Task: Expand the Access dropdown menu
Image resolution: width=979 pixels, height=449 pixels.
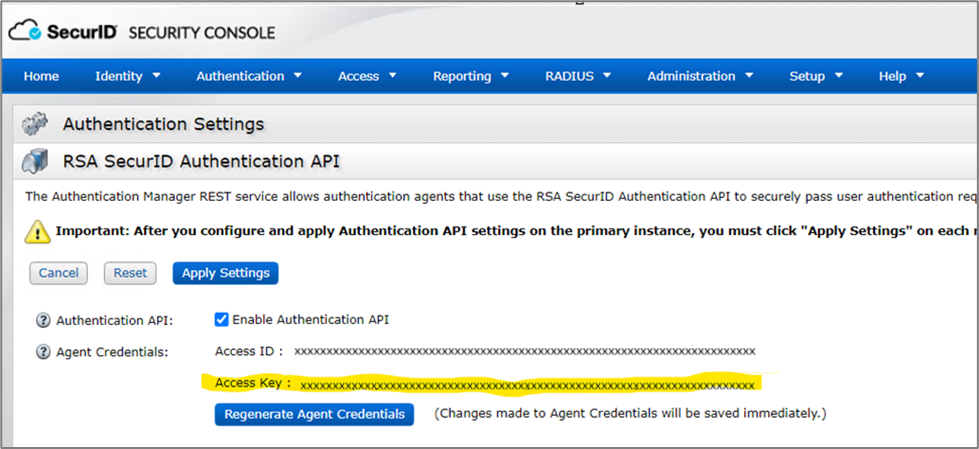Action: (x=367, y=76)
